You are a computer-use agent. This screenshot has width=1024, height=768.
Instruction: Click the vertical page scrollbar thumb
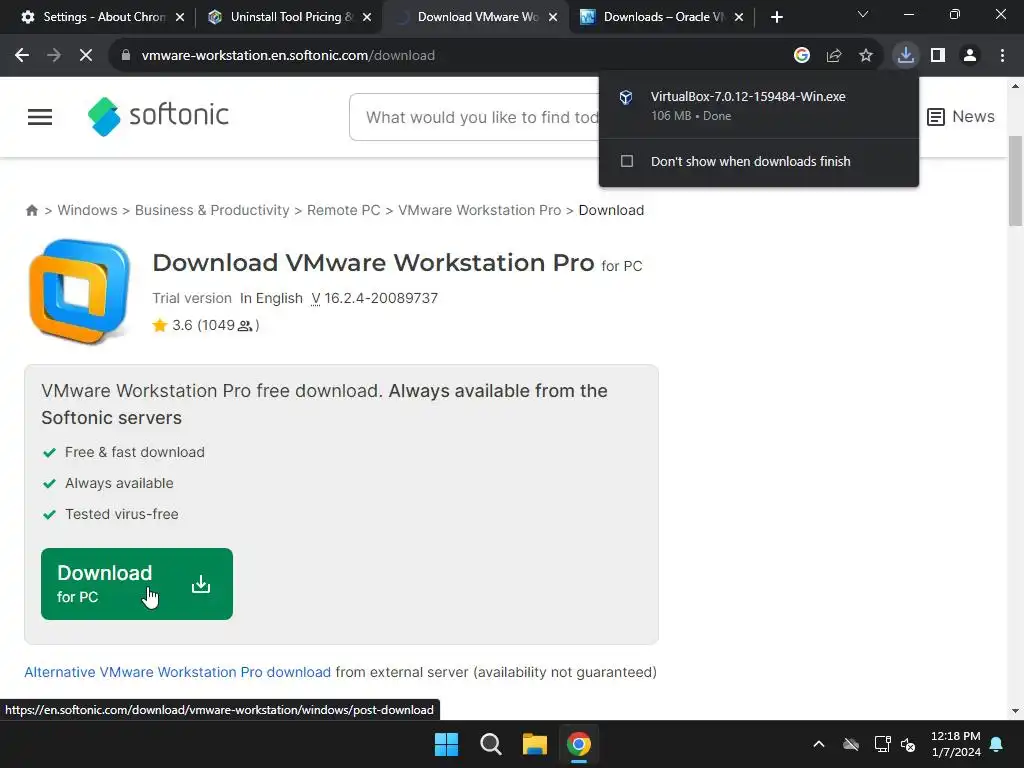[x=1016, y=182]
